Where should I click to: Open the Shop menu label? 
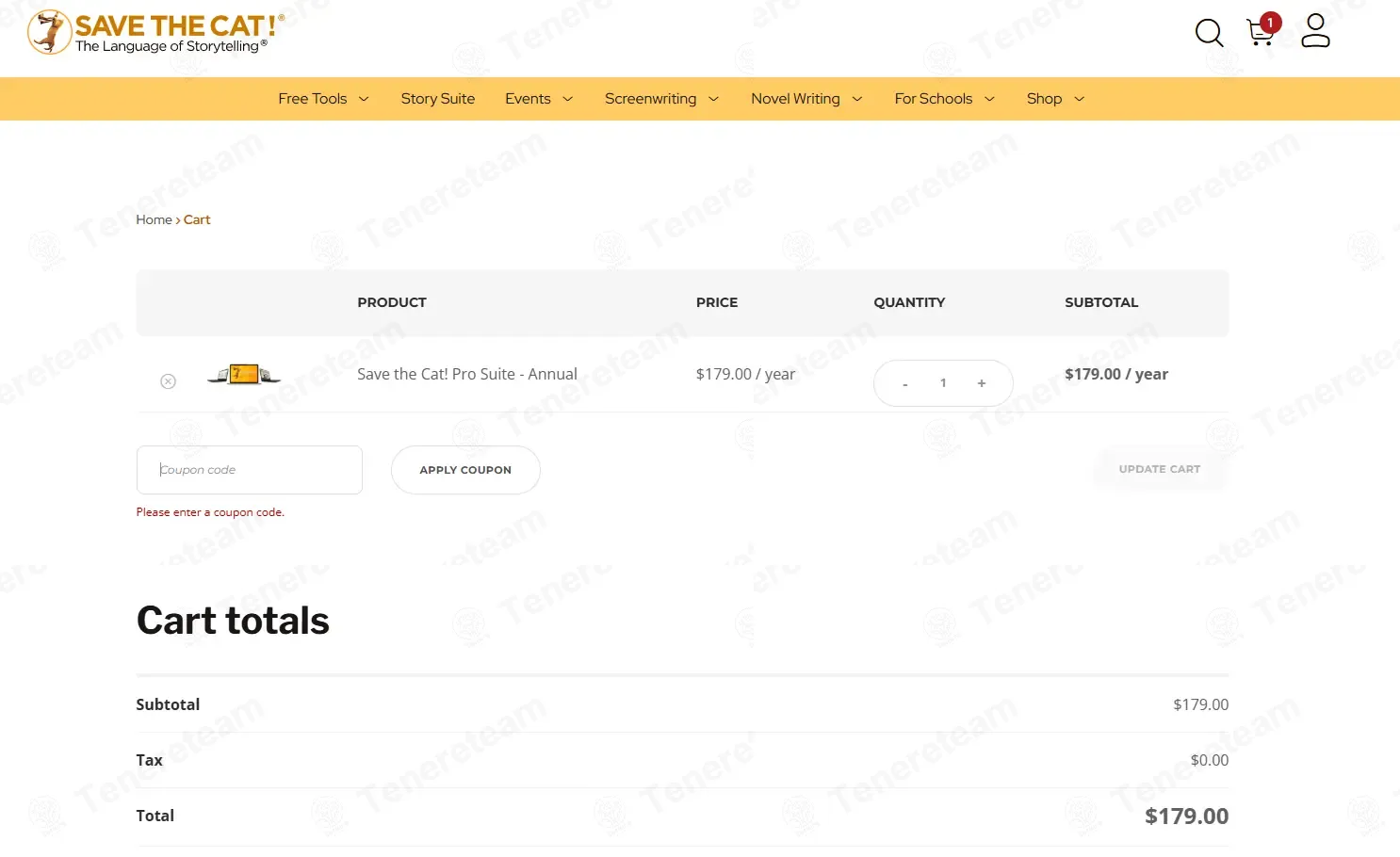click(1044, 99)
